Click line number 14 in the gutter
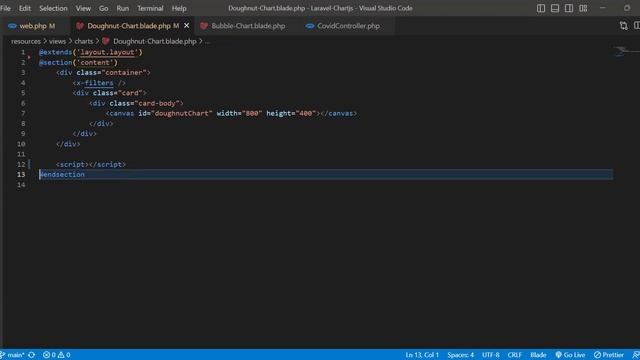 (21, 185)
